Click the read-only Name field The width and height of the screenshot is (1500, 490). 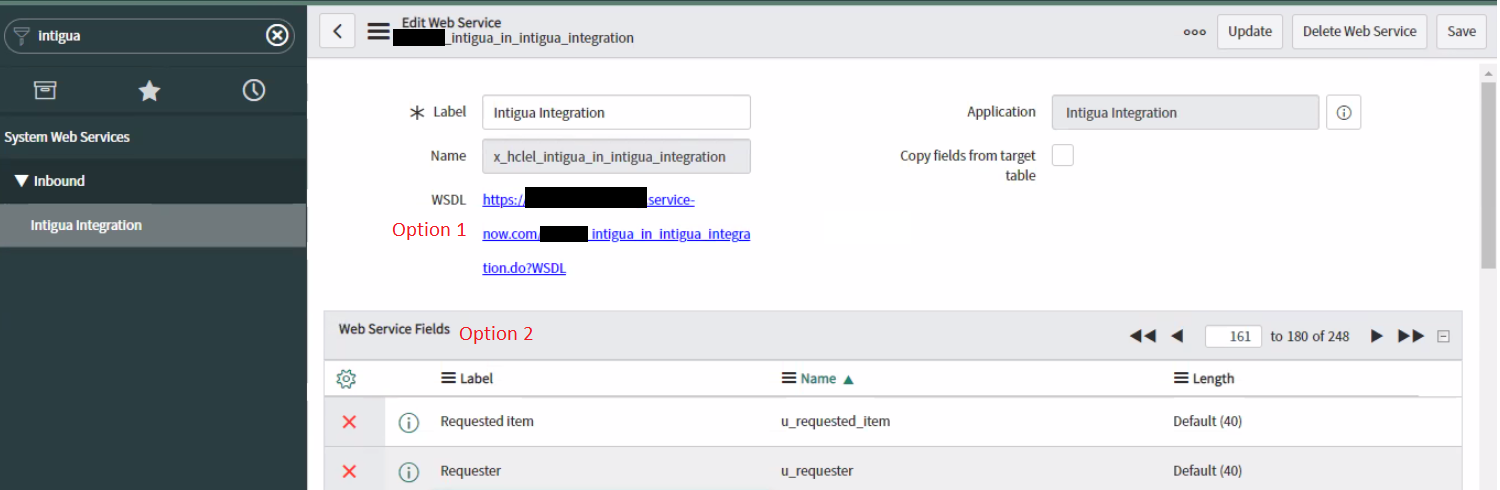616,156
